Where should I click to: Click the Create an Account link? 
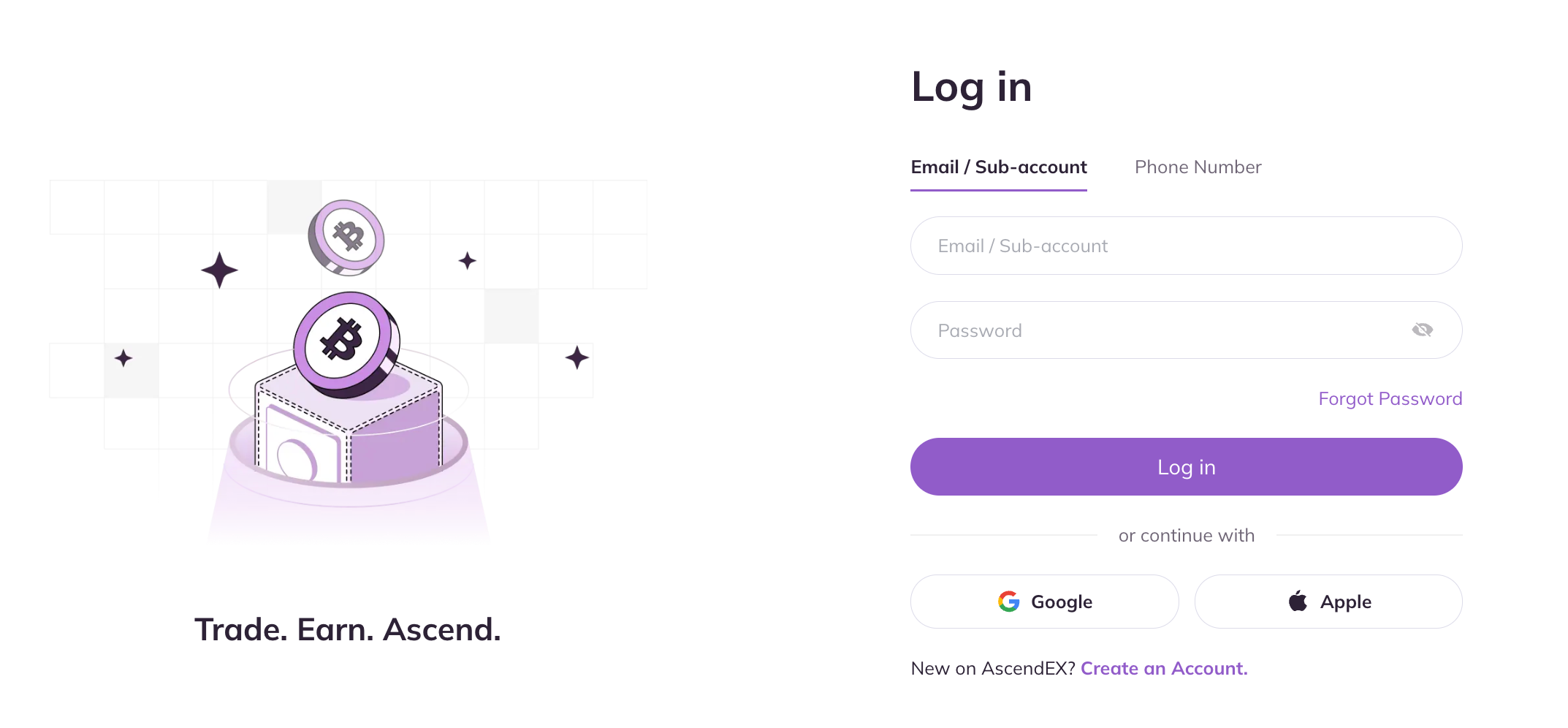click(x=1163, y=668)
